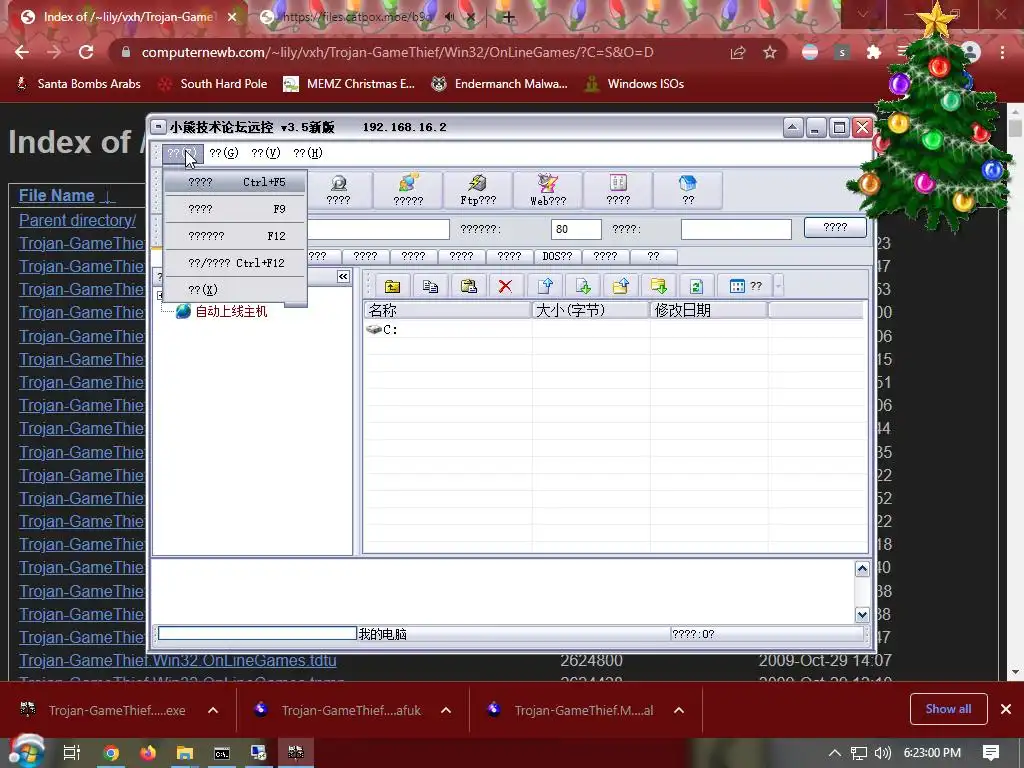The width and height of the screenshot is (1024, 768).
Task: Open the ??(G) menu
Action: 223,153
